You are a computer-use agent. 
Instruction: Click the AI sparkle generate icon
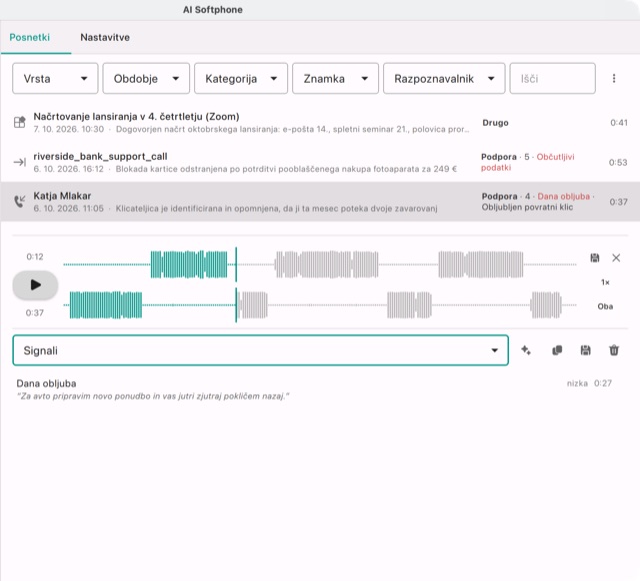pyautogui.click(x=526, y=350)
